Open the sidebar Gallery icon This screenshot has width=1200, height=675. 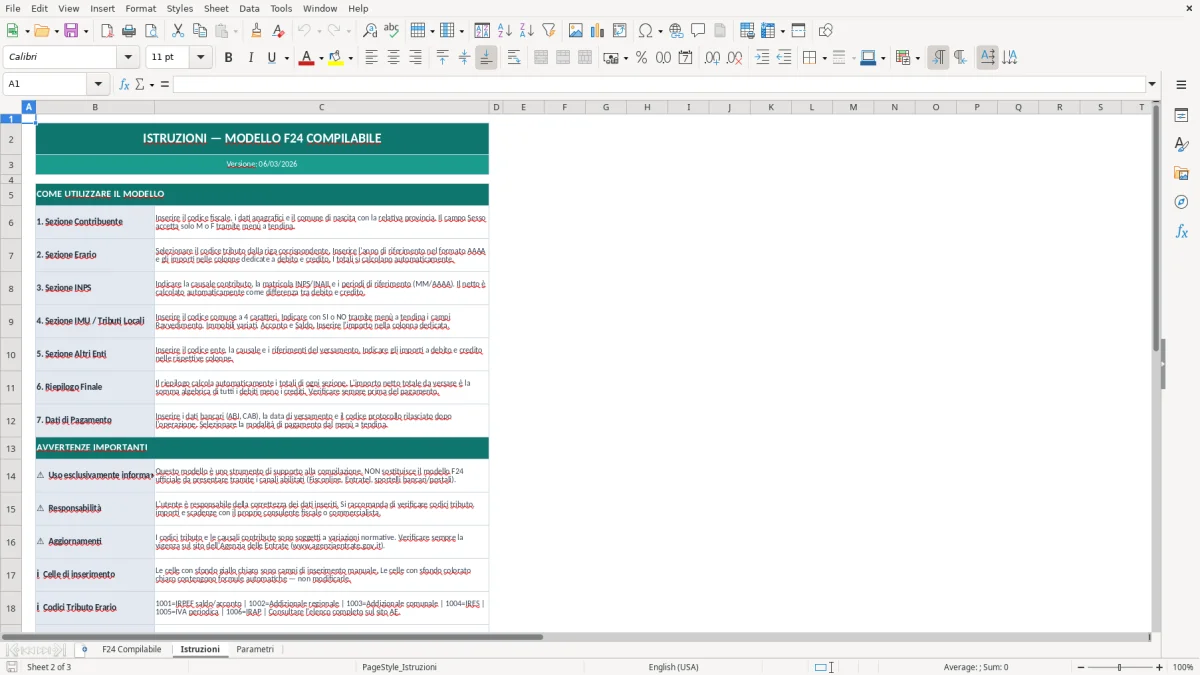1181,173
